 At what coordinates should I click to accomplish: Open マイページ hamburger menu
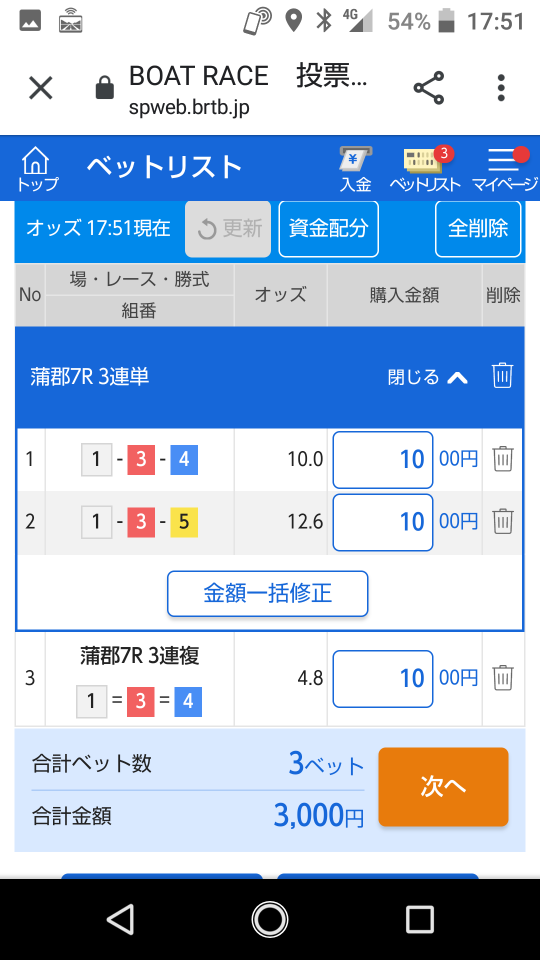pos(504,169)
